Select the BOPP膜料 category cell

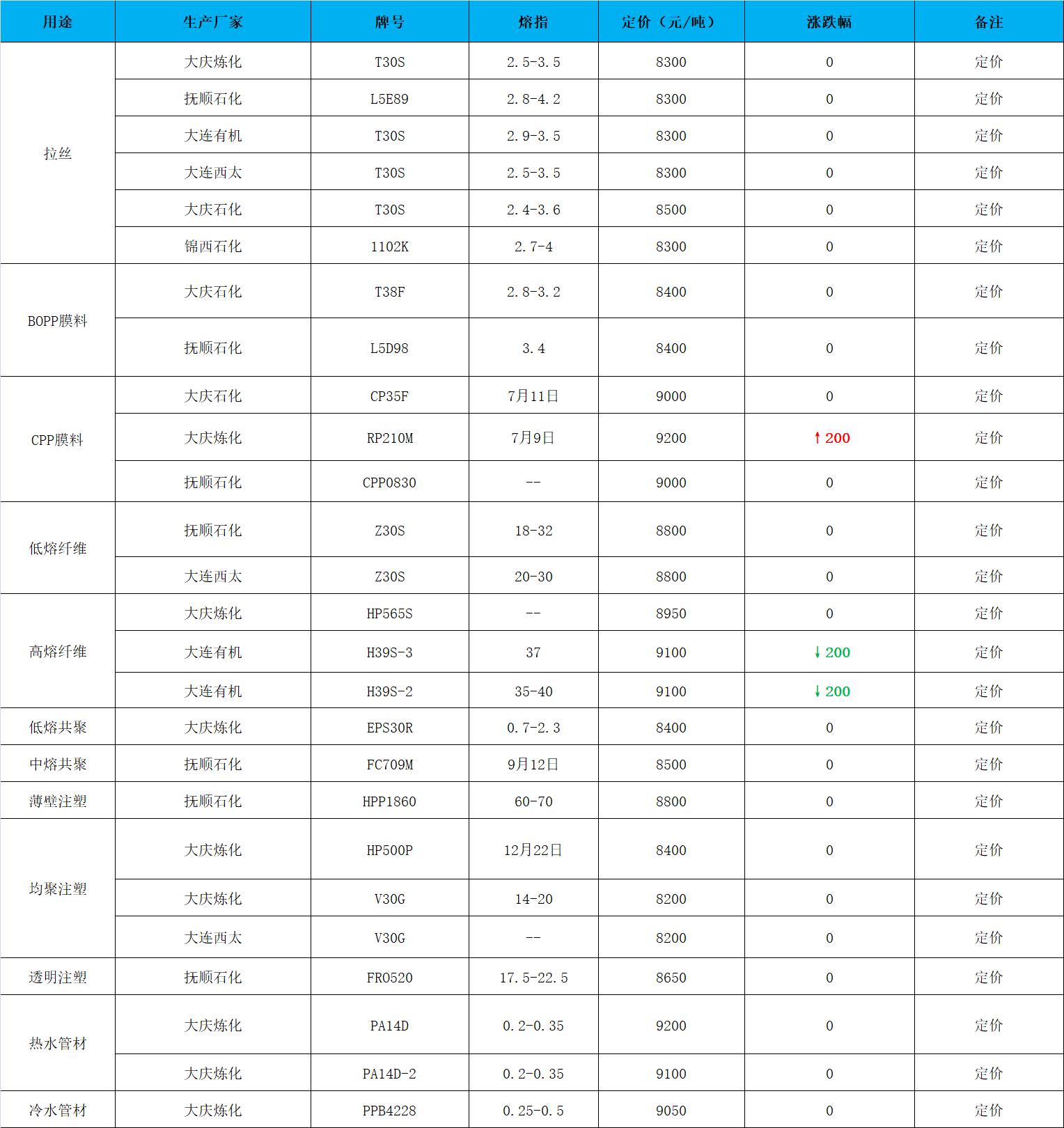click(x=57, y=320)
